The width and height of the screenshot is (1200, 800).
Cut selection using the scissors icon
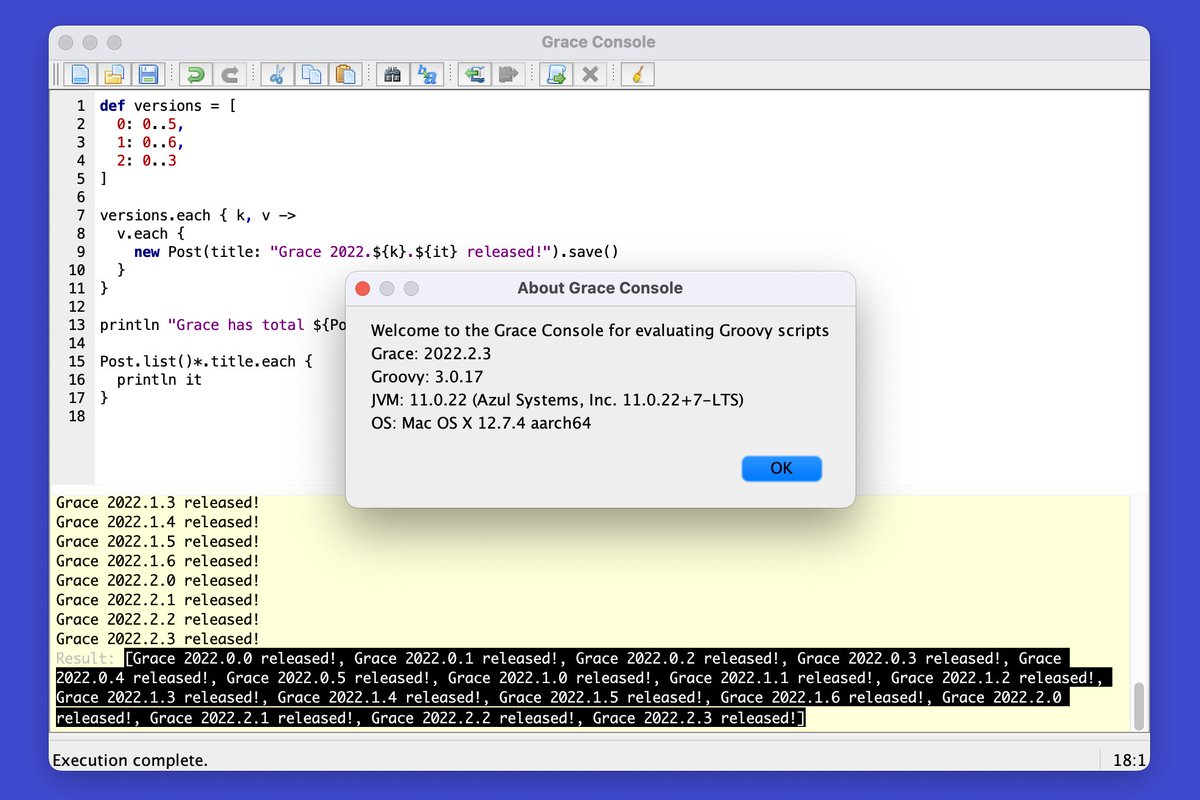[x=278, y=73]
